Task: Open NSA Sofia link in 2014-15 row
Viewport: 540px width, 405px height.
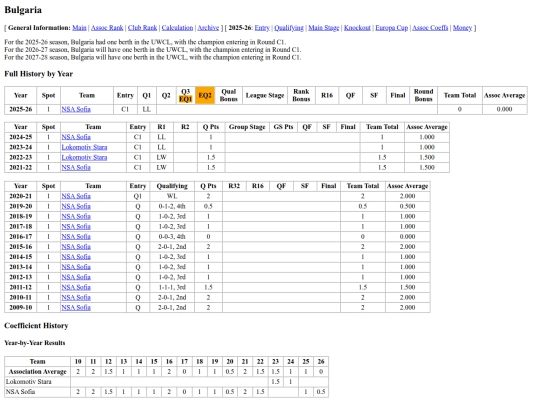Action: tap(76, 257)
